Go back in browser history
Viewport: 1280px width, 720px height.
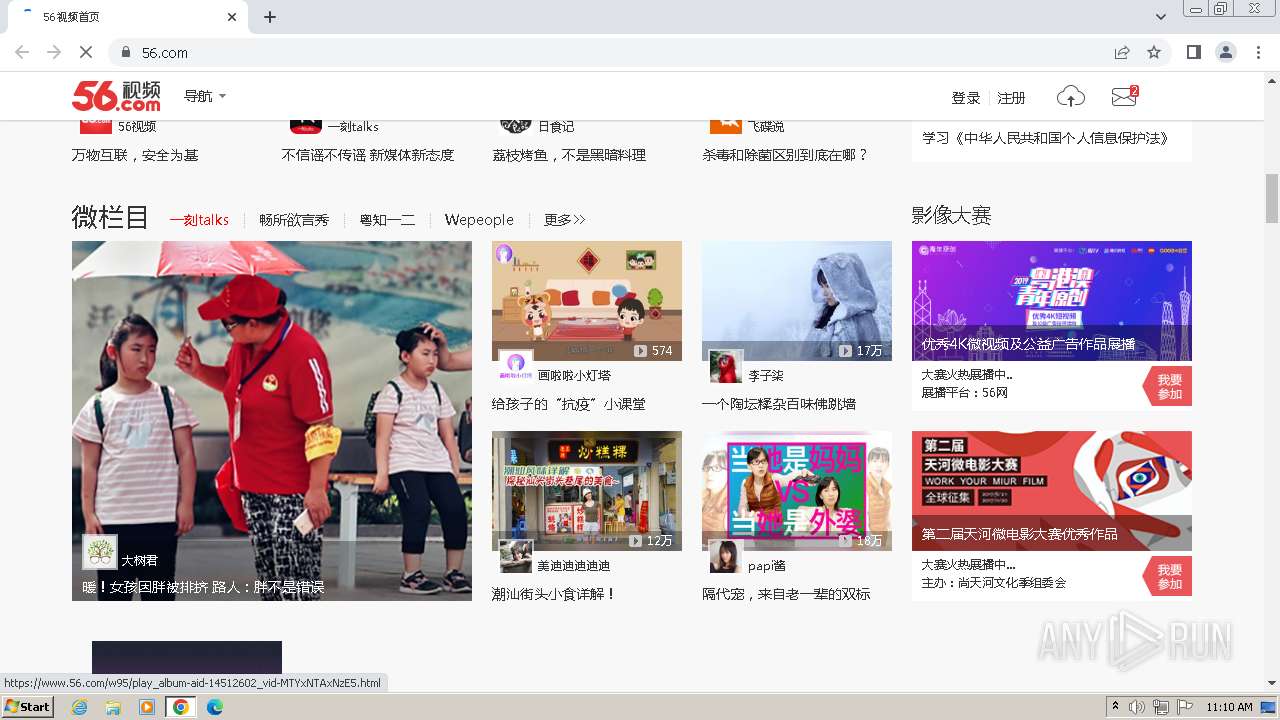click(x=22, y=52)
